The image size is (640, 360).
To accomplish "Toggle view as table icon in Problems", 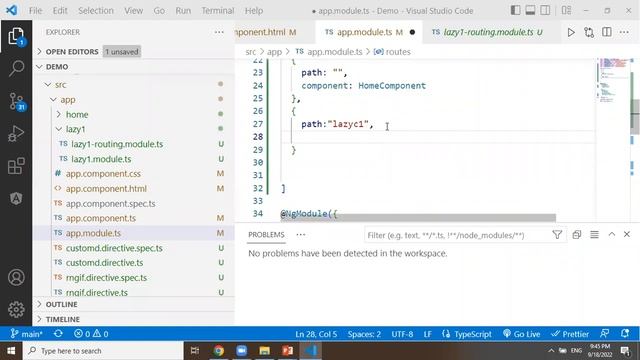I will tap(594, 235).
